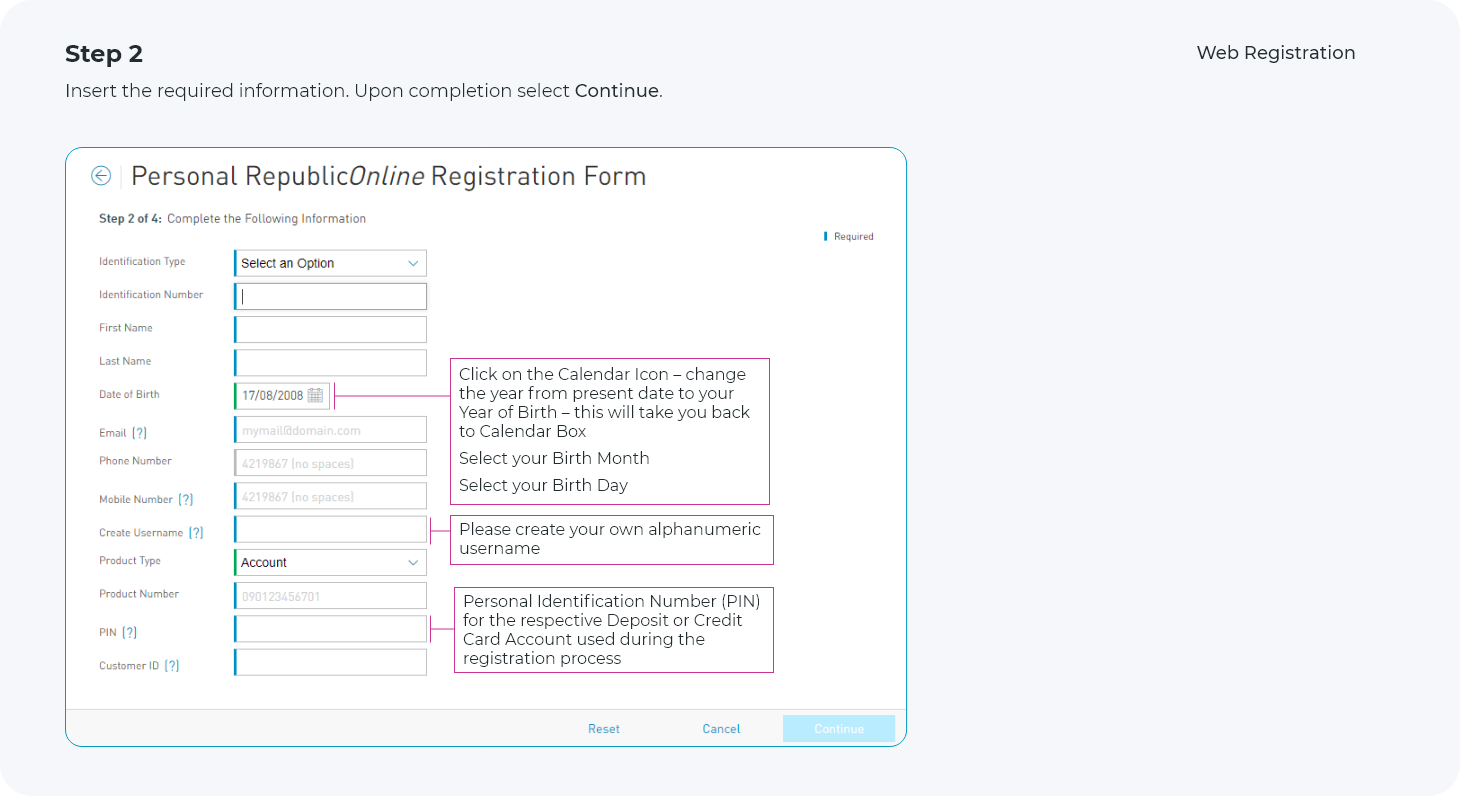
Task: Click the 'Required' legend label
Action: 854,237
